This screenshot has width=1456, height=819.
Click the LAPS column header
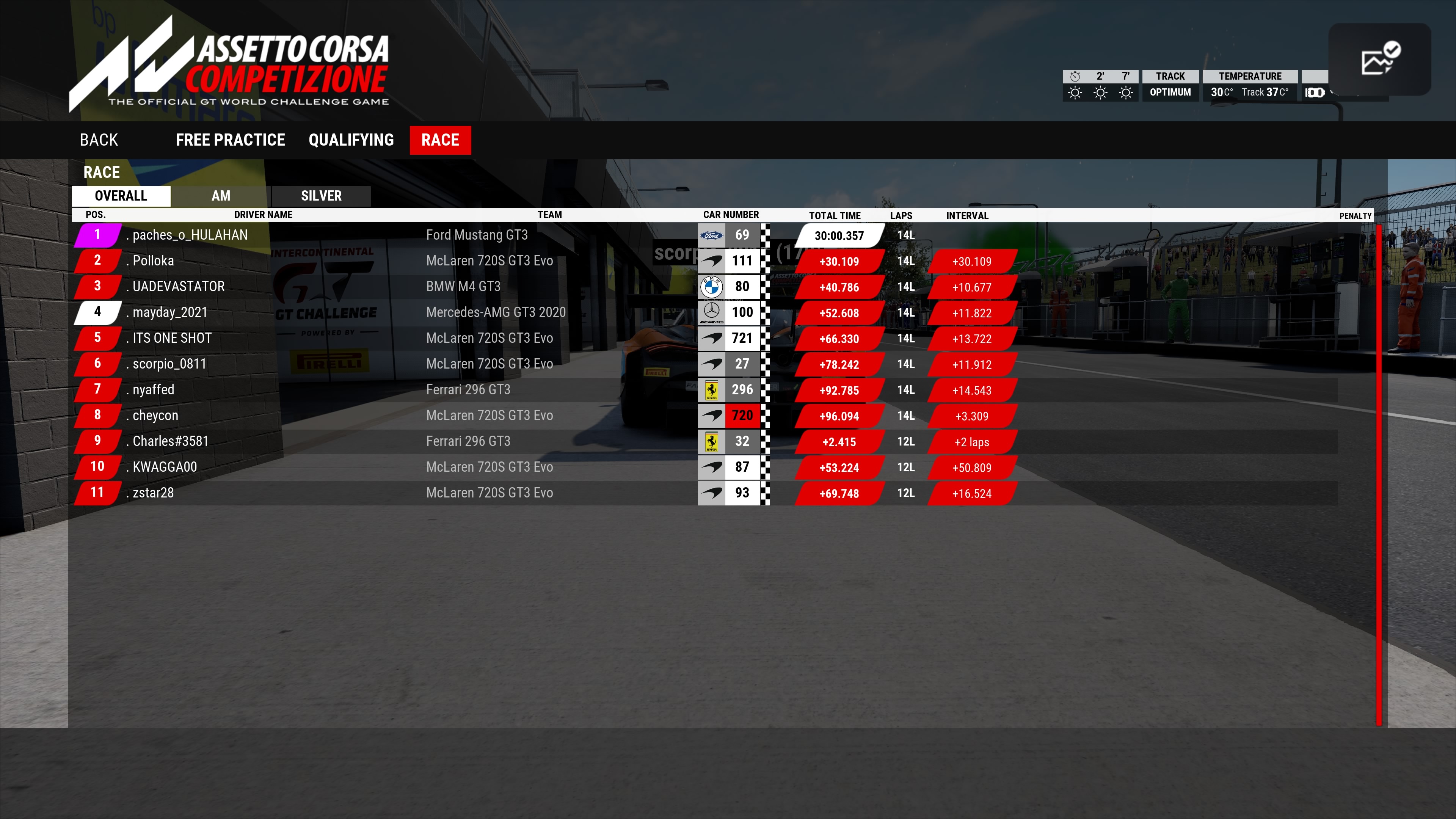[x=901, y=215]
